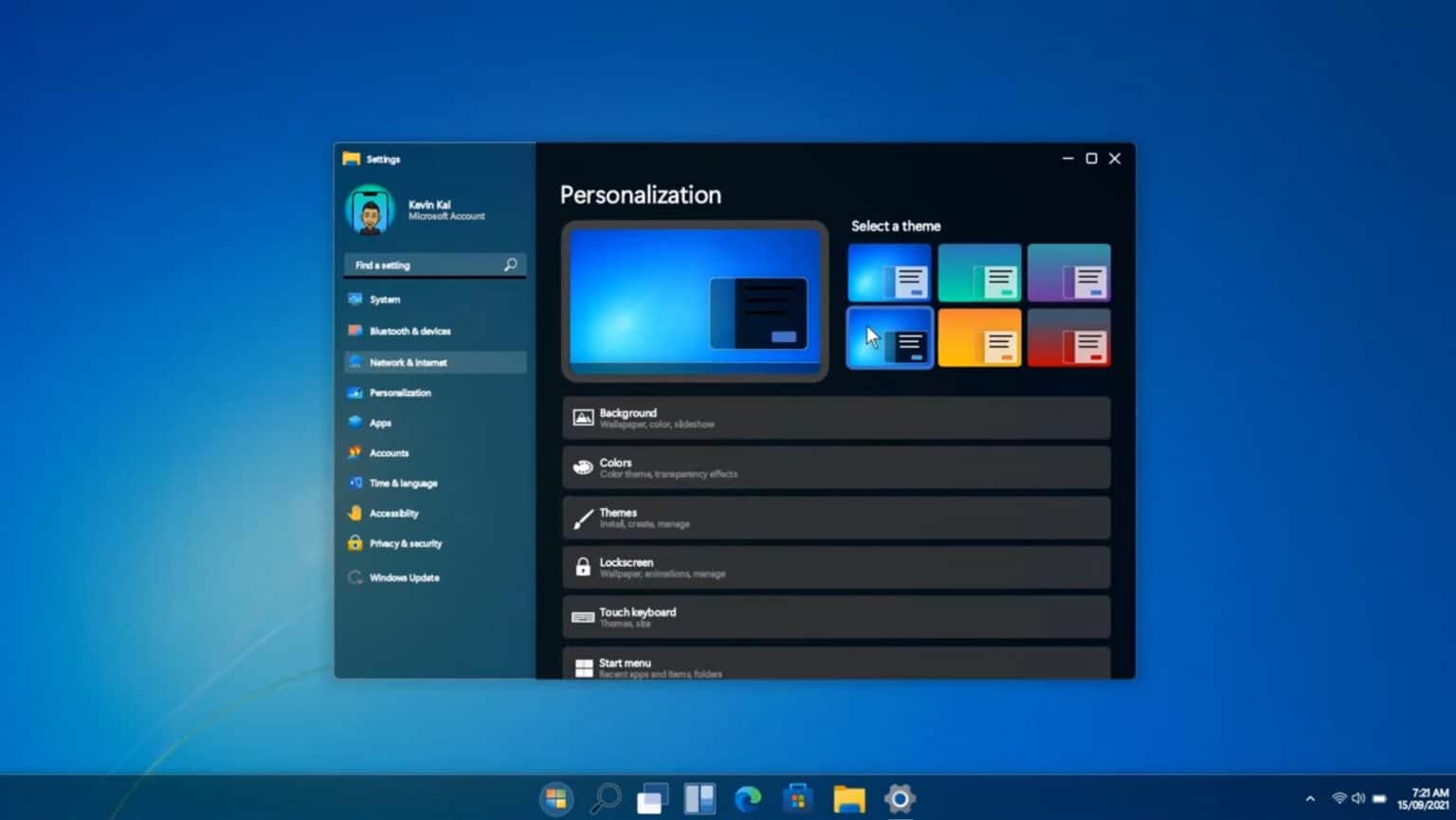Check Windows Update in the sidebar
The height and width of the screenshot is (820, 1456).
coord(404,577)
